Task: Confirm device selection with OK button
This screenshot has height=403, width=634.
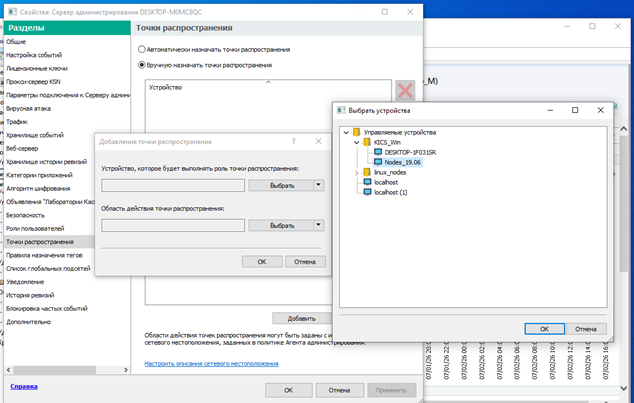Action: pyautogui.click(x=544, y=329)
